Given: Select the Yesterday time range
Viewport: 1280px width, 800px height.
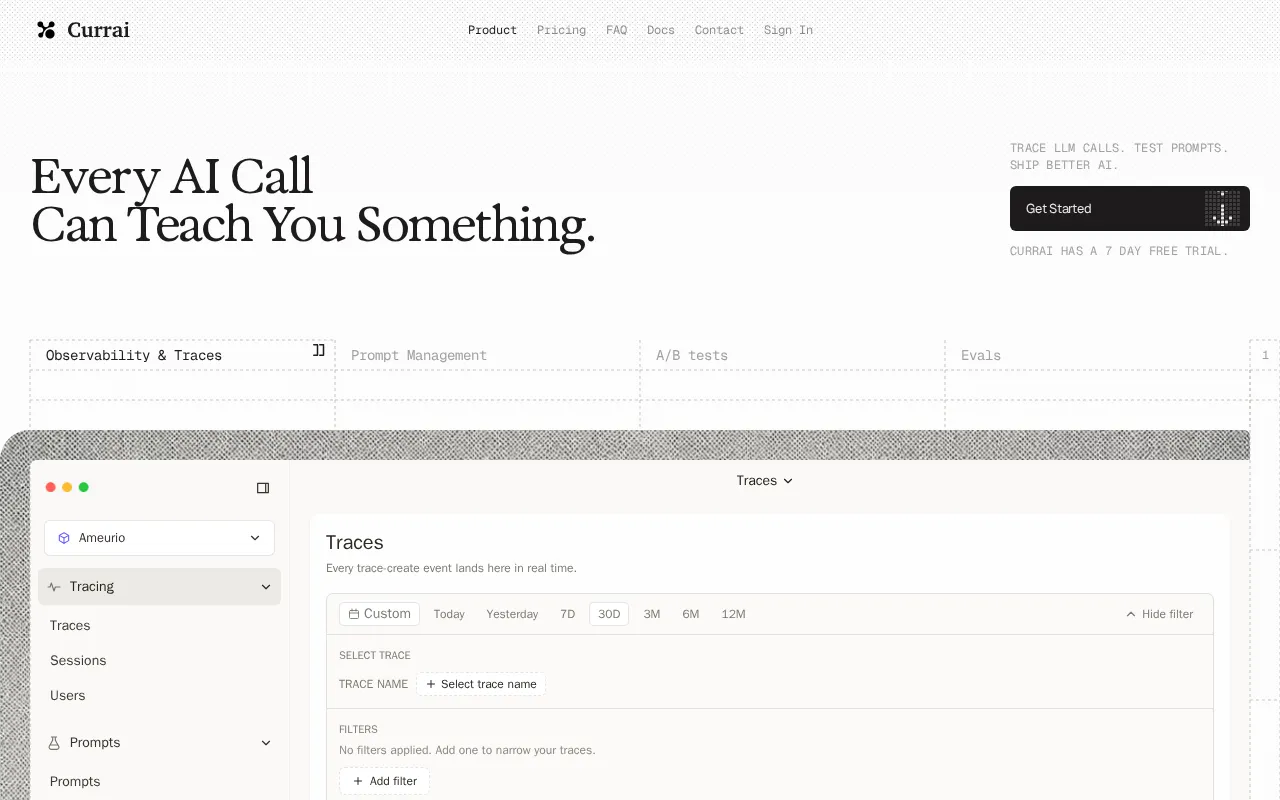Looking at the screenshot, I should [x=512, y=614].
